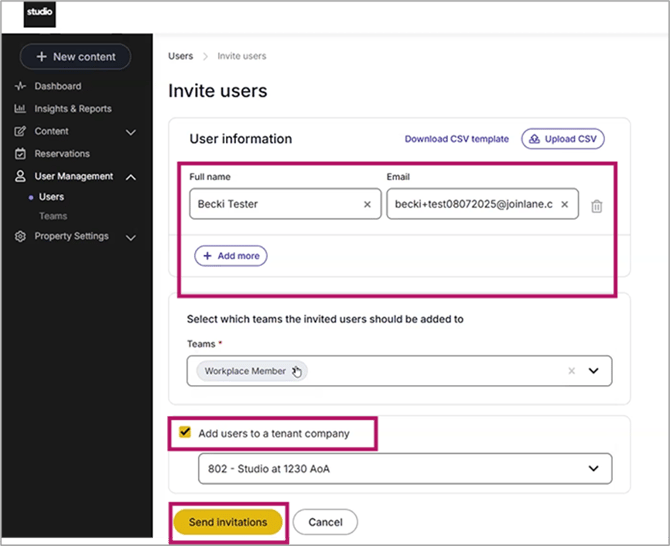Image resolution: width=670 pixels, height=546 pixels.
Task: Expand Property Settings chevron
Action: click(x=131, y=237)
